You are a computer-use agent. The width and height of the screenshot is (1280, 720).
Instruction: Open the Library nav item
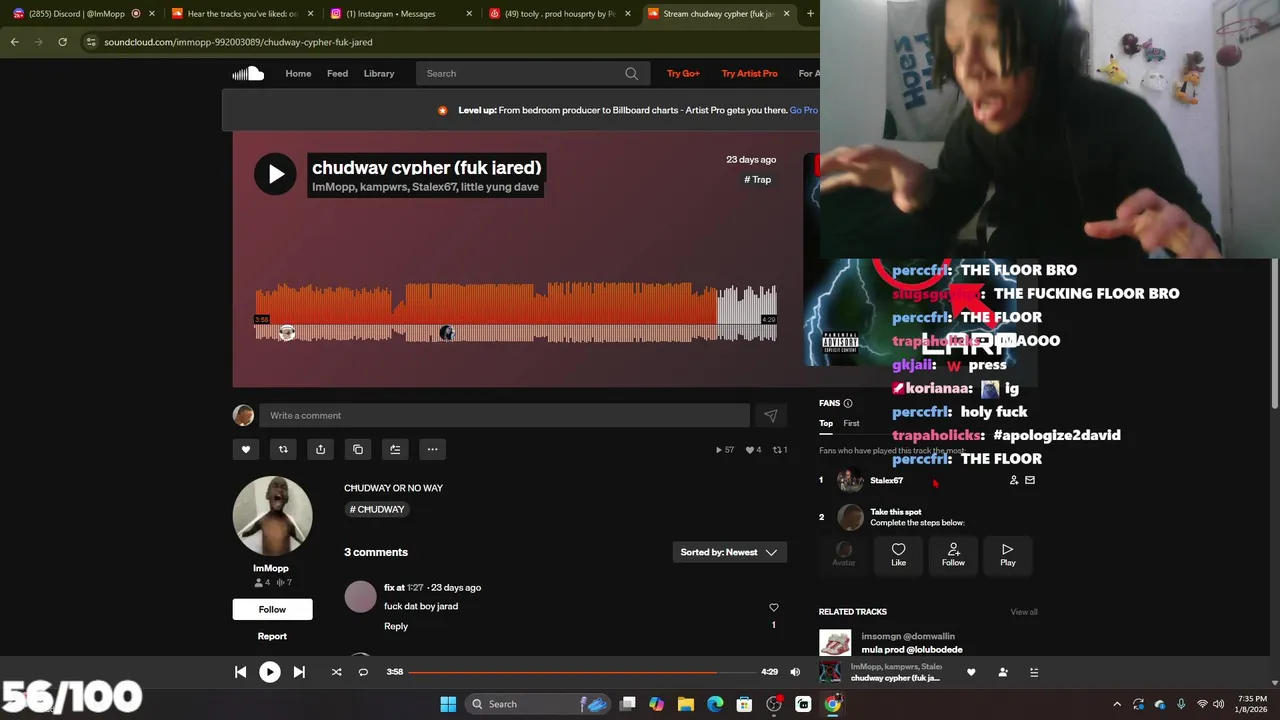coord(379,73)
